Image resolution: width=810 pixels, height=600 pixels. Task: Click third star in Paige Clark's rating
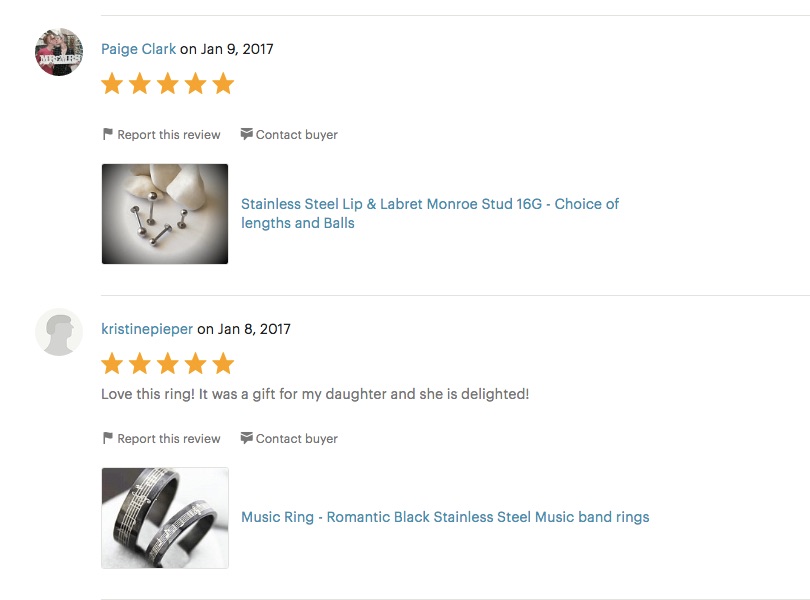tap(168, 84)
